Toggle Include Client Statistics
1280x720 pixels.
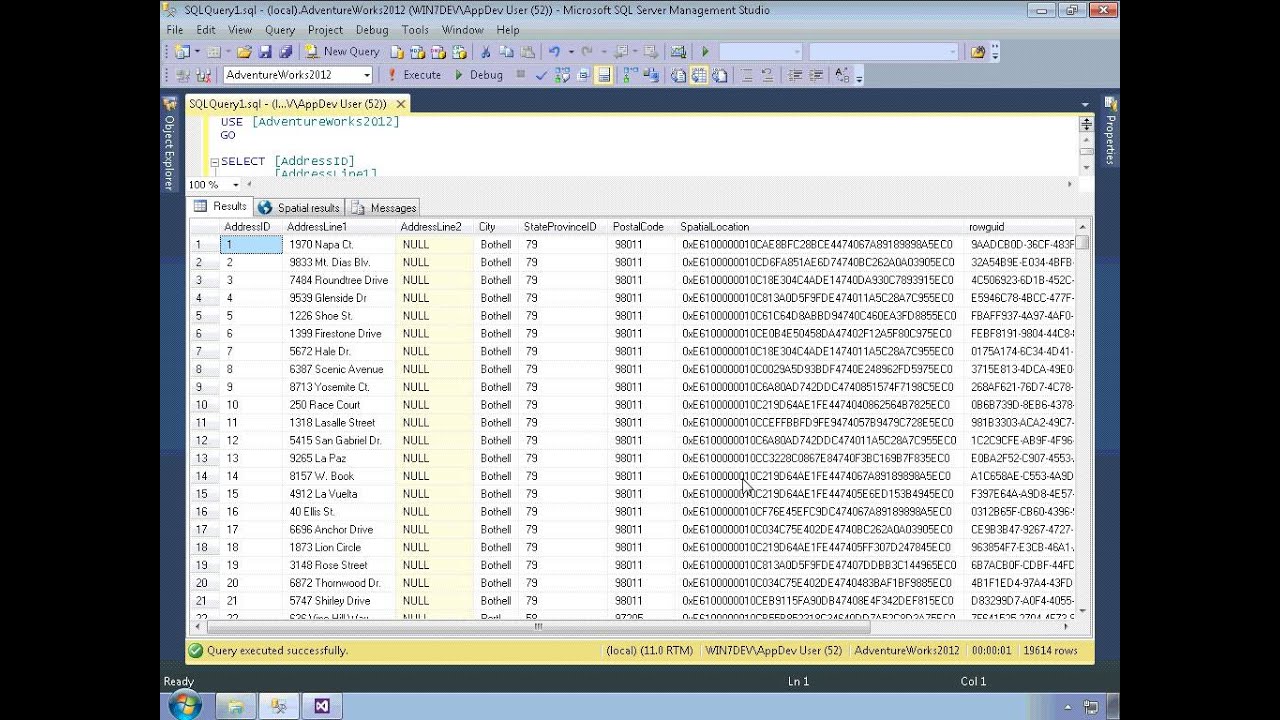tap(650, 75)
